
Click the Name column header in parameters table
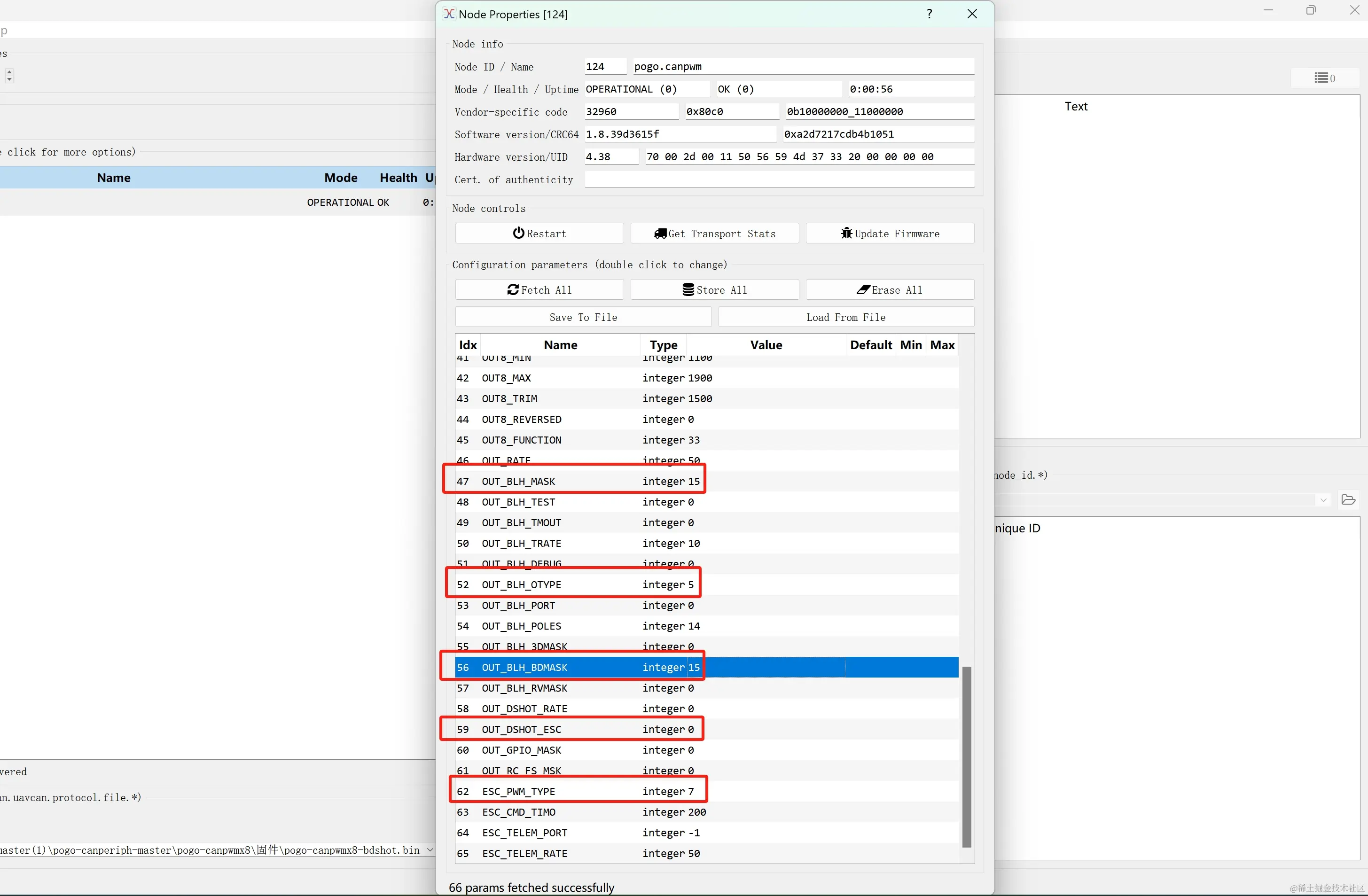(x=560, y=345)
